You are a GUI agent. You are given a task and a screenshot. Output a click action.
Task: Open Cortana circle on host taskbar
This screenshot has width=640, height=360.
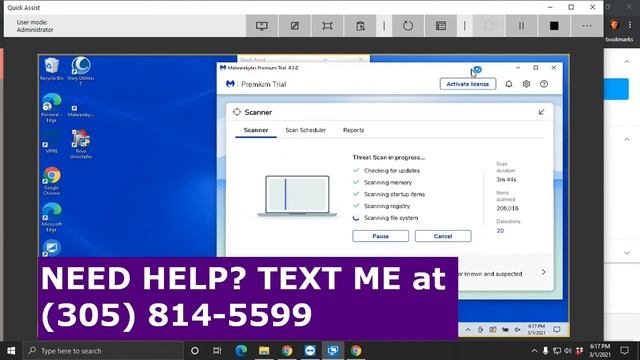pos(195,351)
